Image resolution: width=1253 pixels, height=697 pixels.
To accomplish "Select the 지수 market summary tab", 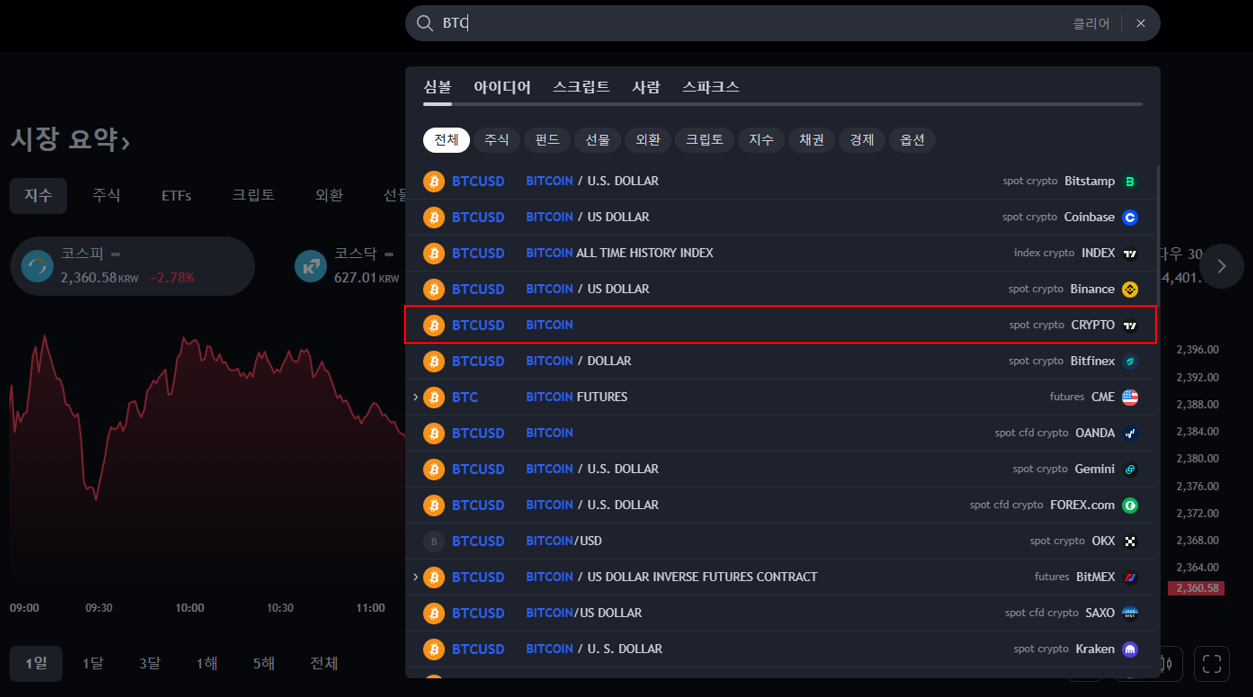I will pyautogui.click(x=38, y=196).
